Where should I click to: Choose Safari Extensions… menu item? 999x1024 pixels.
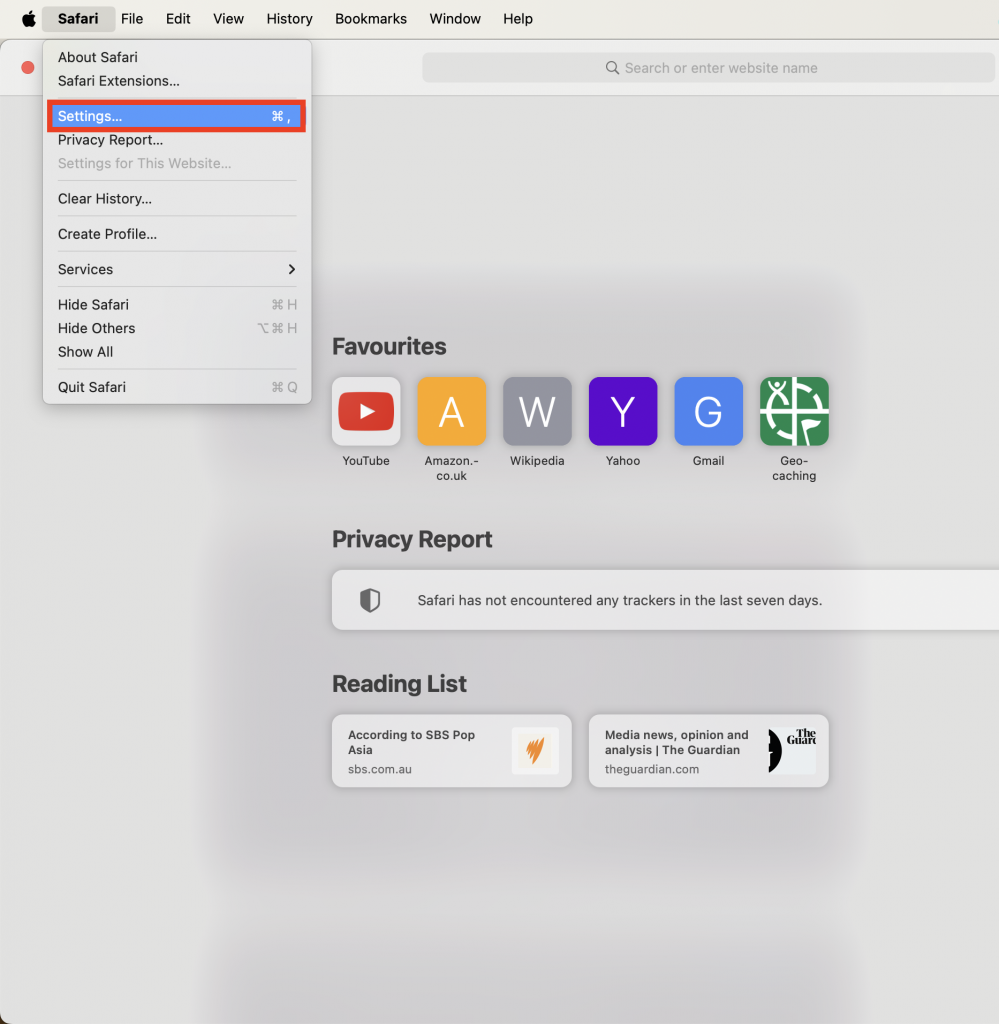(x=177, y=81)
